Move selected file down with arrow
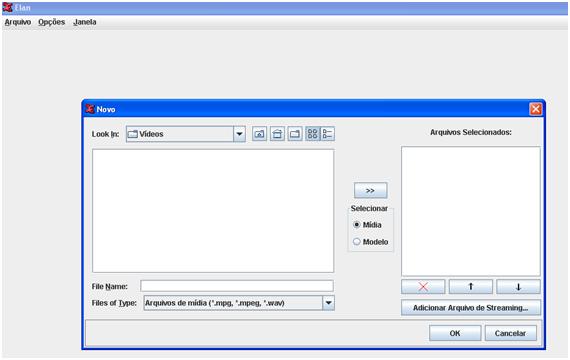570x360 pixels. pyautogui.click(x=518, y=287)
